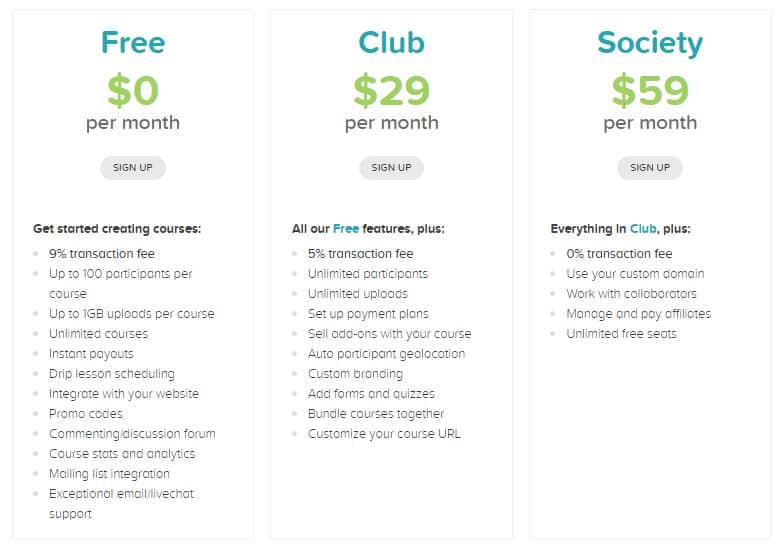Click the 5% transaction fee item
The image size is (784, 552).
click(360, 254)
